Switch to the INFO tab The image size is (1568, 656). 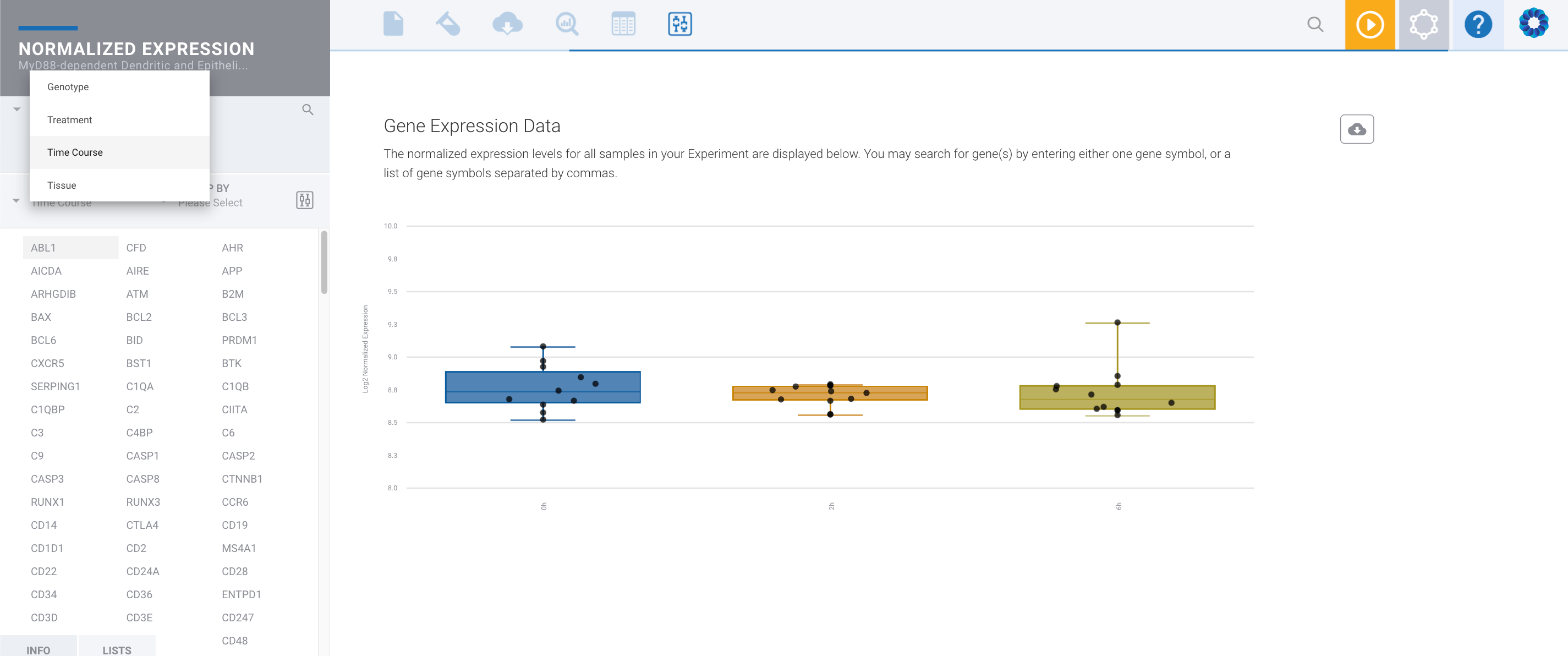[x=39, y=650]
